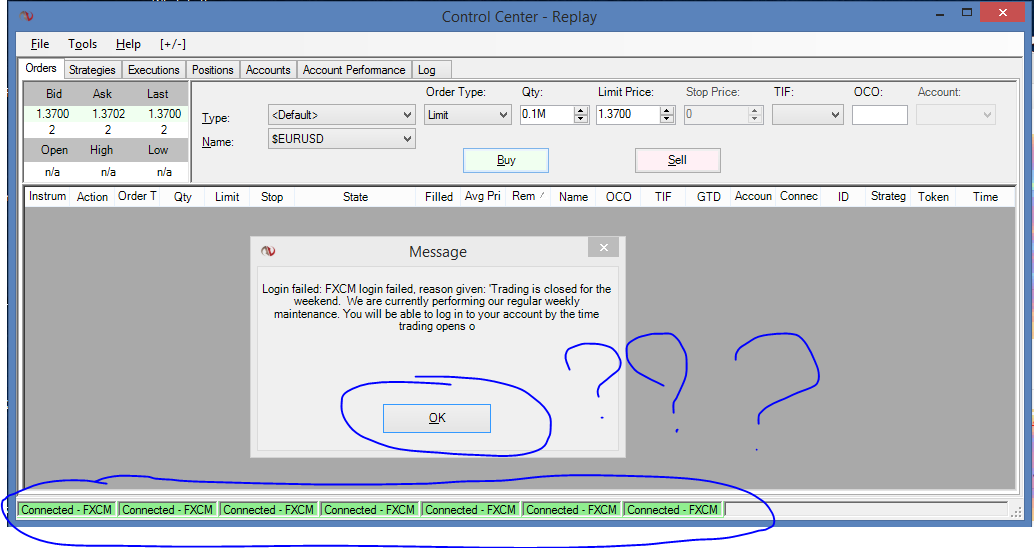Image resolution: width=1034 pixels, height=548 pixels.
Task: Click the [+/-] menu item
Action: click(x=173, y=44)
